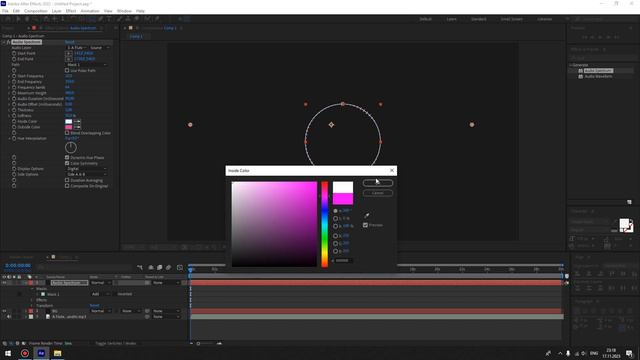This screenshot has height=360, width=640.
Task: Enable Composite On Original checkbox
Action: 67,186
